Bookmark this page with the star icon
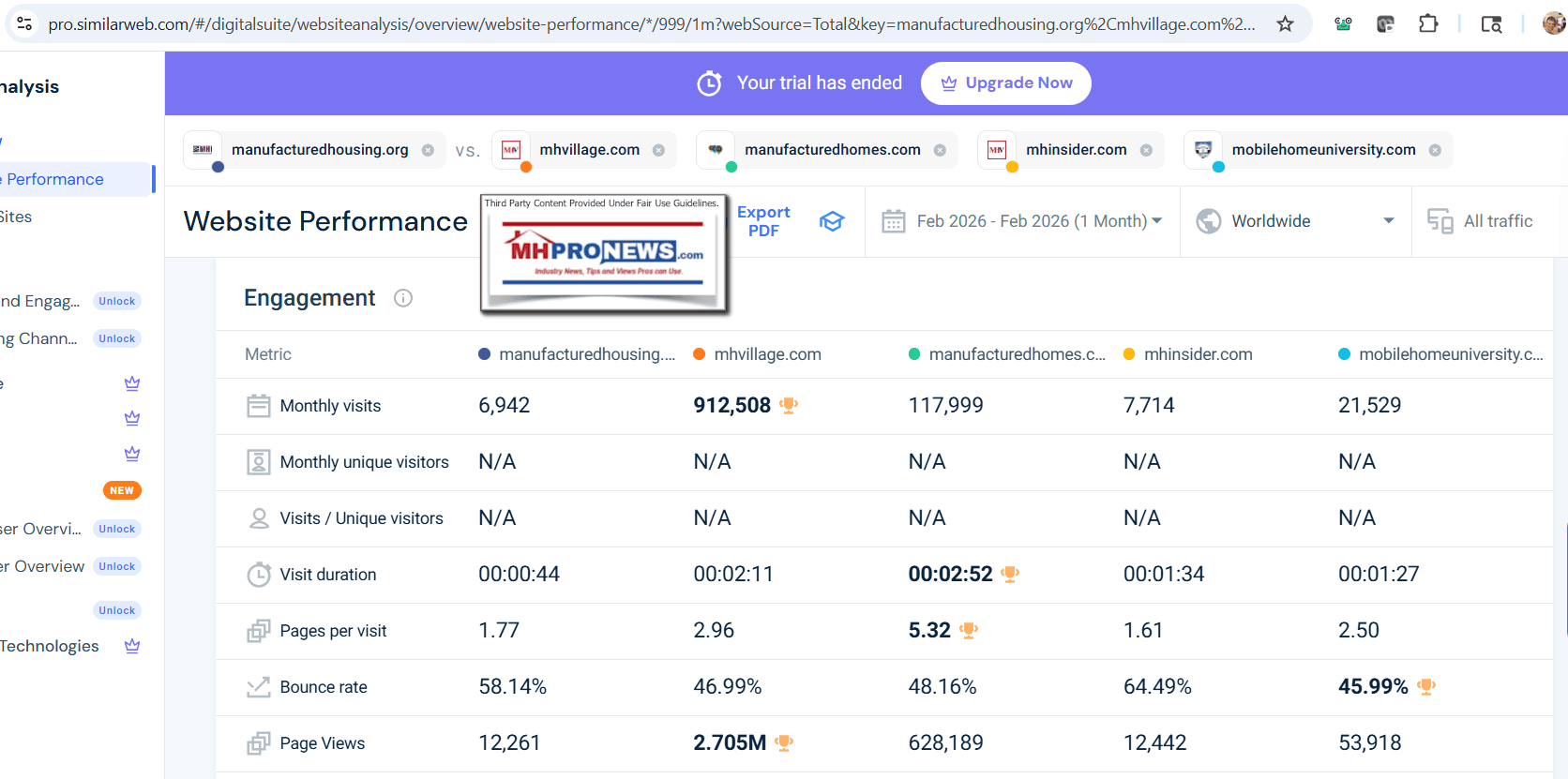 1285,24
